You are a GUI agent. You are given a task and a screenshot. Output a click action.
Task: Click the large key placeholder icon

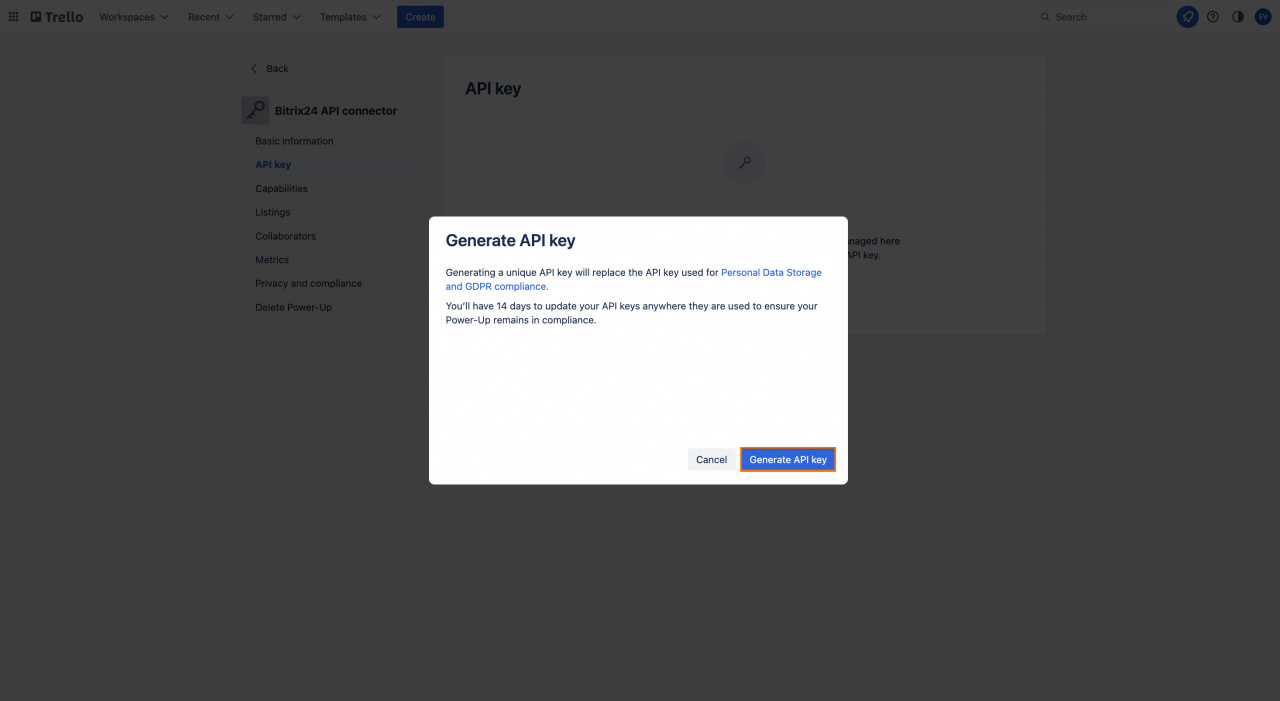[x=744, y=162]
